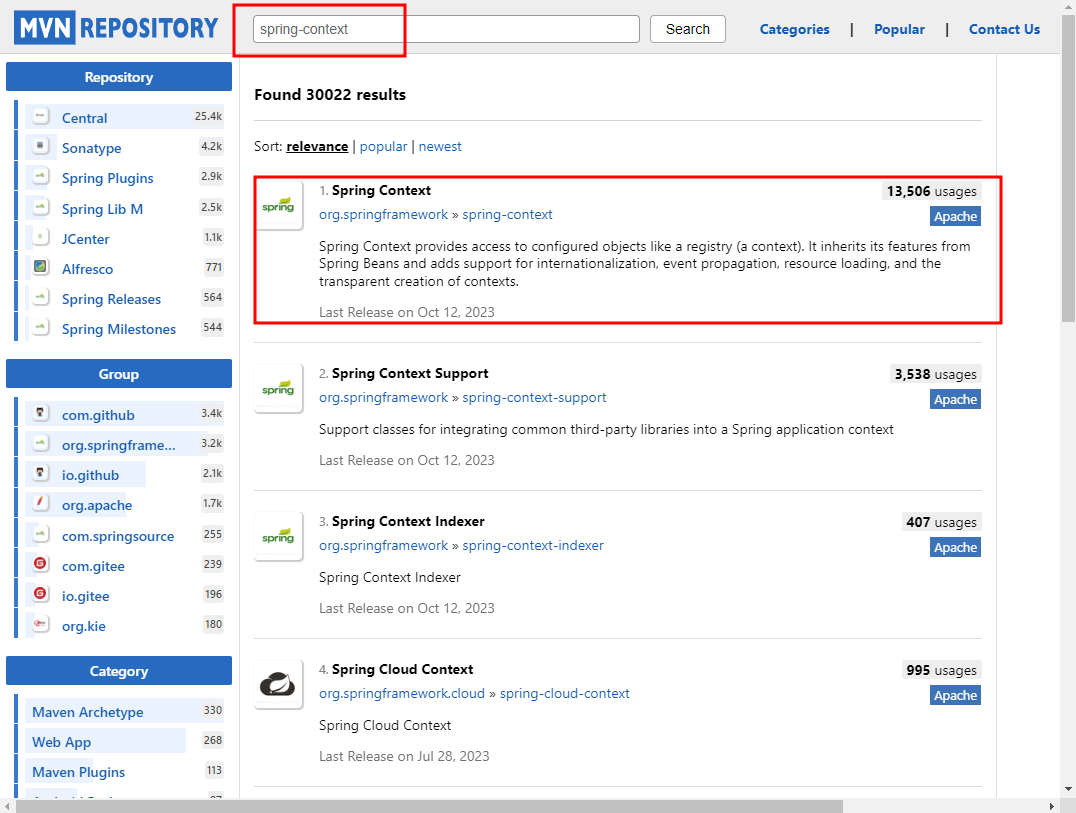Open the Spring Context Indexer title
Image resolution: width=1076 pixels, height=813 pixels.
pos(408,521)
